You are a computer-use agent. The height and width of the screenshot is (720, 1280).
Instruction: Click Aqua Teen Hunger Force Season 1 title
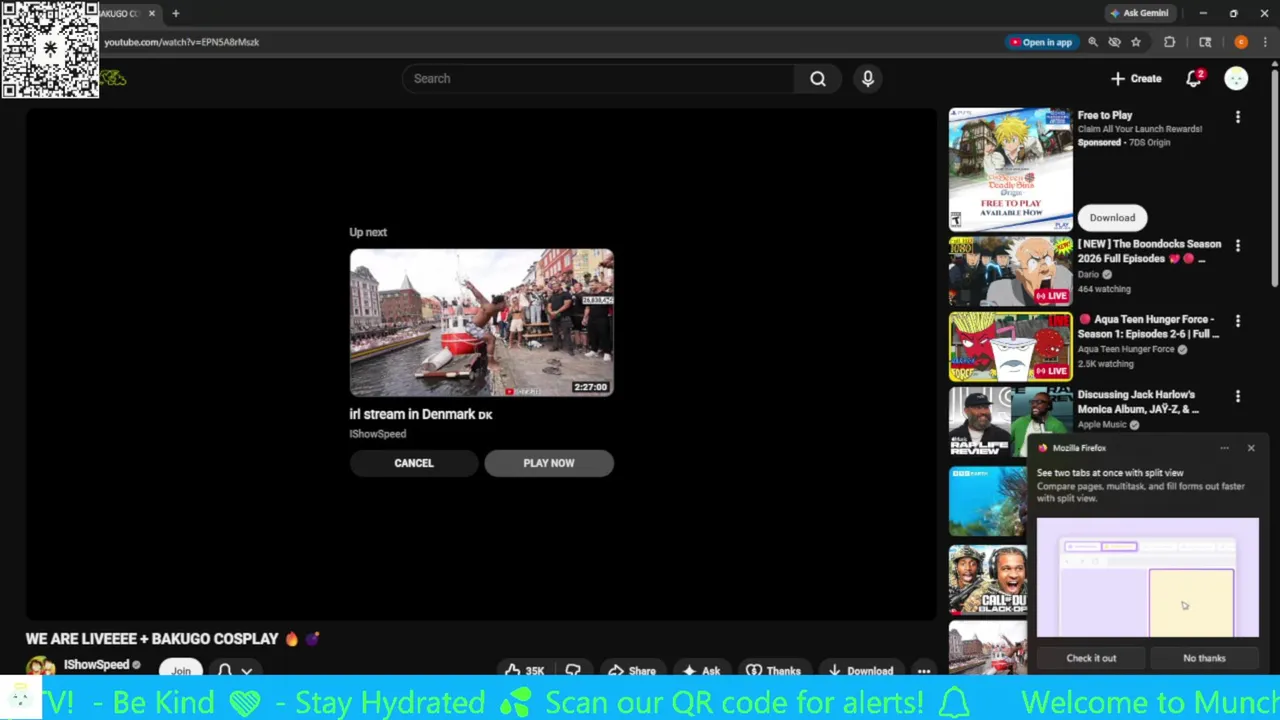coord(1149,326)
